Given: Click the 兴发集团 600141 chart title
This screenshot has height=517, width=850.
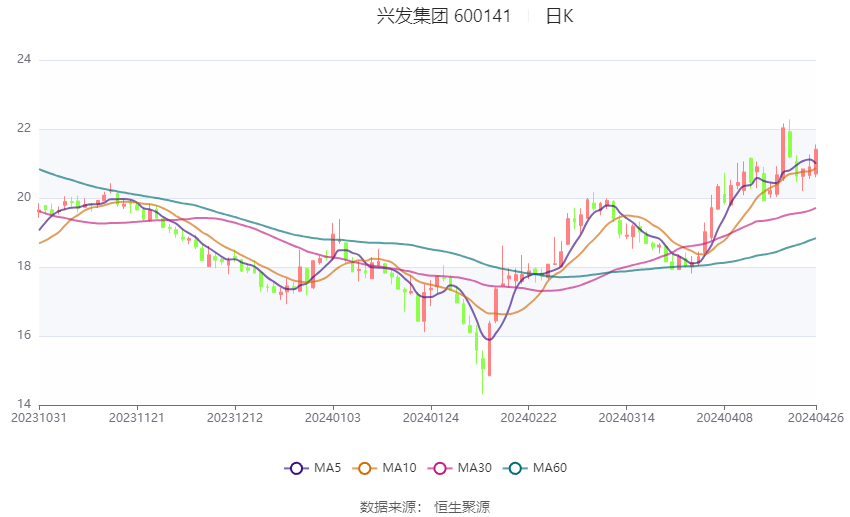Looking at the screenshot, I should [444, 16].
